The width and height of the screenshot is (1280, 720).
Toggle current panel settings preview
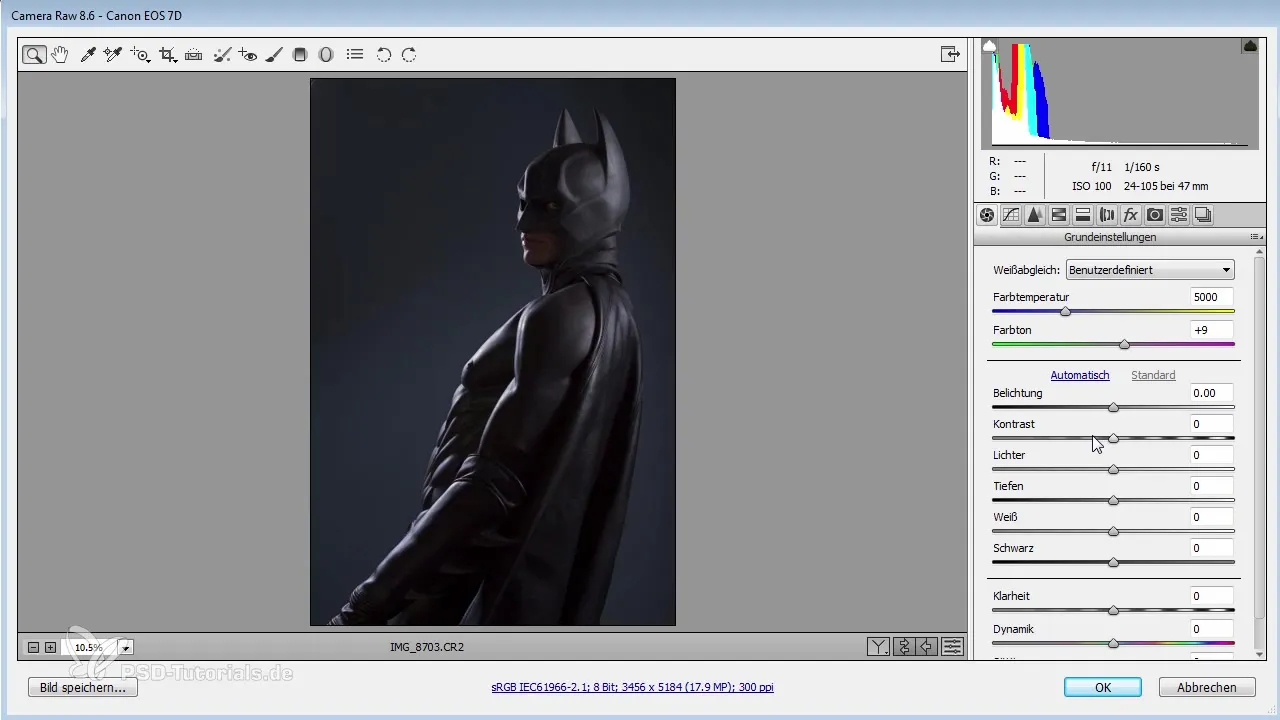click(952, 647)
